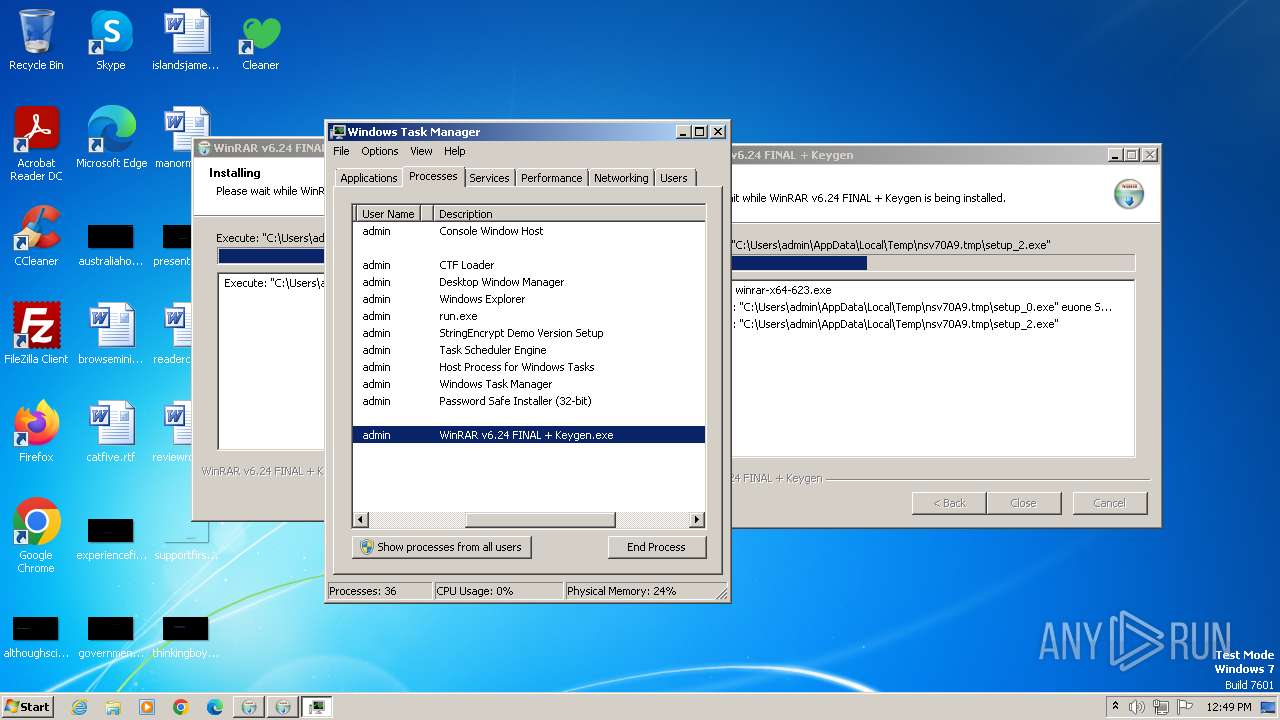This screenshot has width=1280, height=720.
Task: Open Action Center flag tray icon
Action: pos(1184,707)
